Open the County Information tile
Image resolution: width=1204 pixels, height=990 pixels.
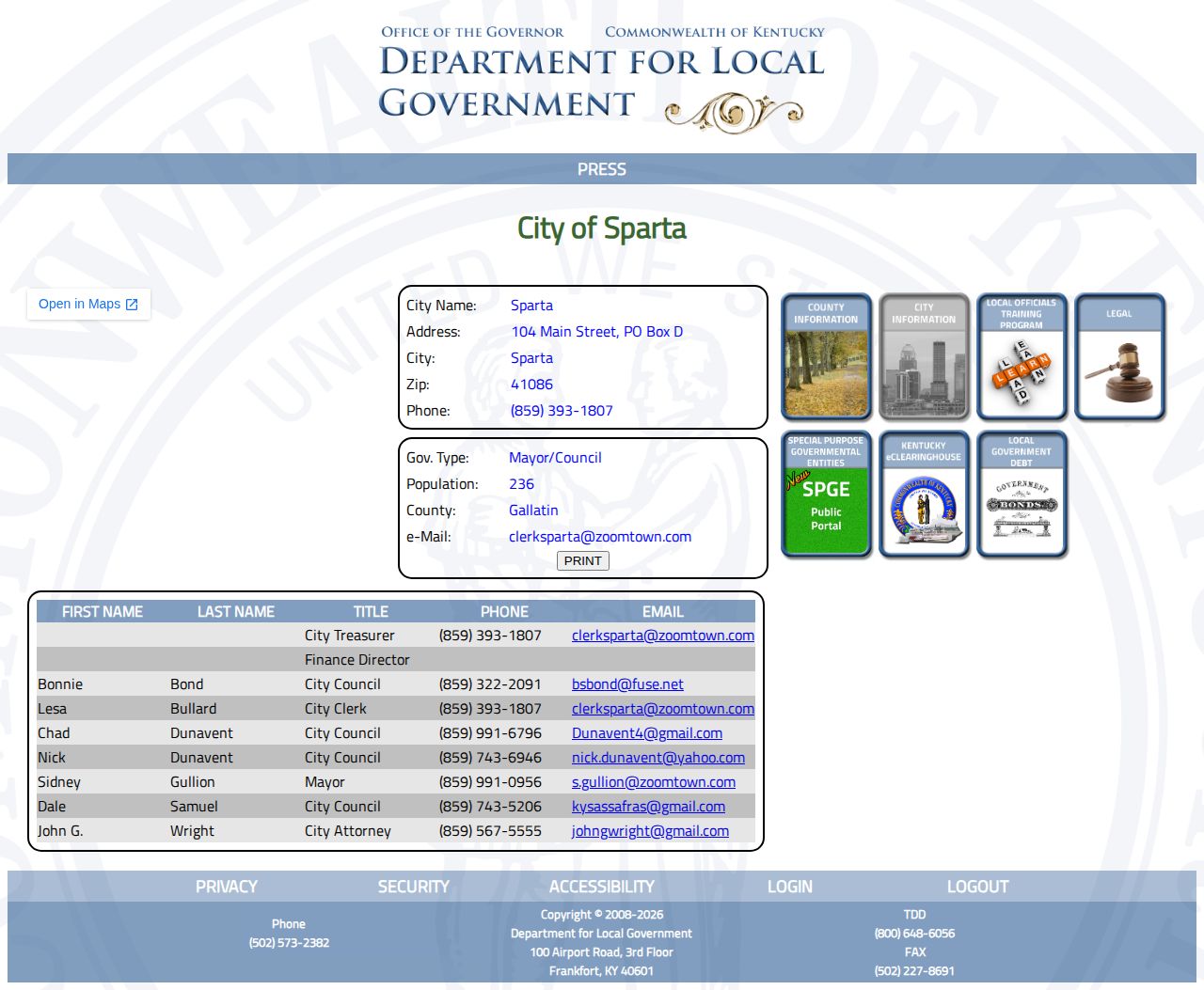[827, 357]
